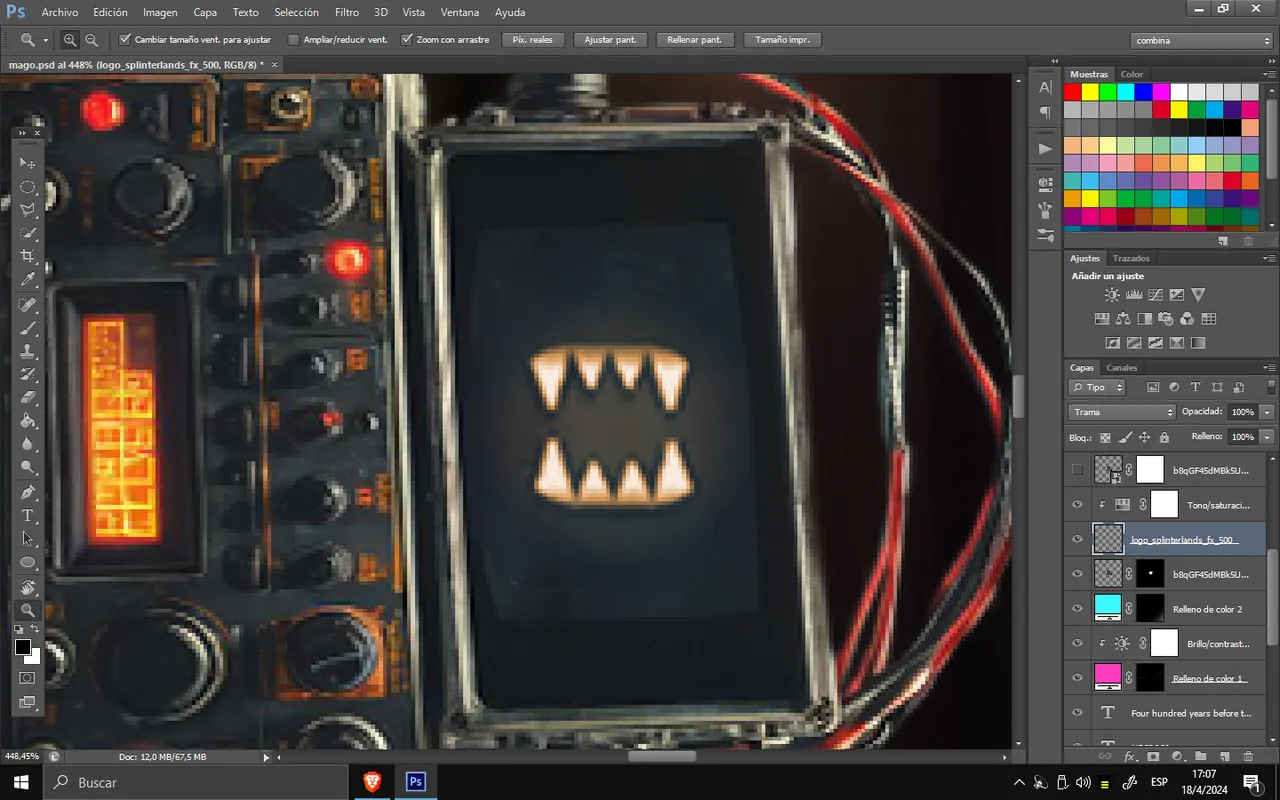Screen dimensions: 1280x800
Task: Select the Clone Stamp tool
Action: point(28,351)
